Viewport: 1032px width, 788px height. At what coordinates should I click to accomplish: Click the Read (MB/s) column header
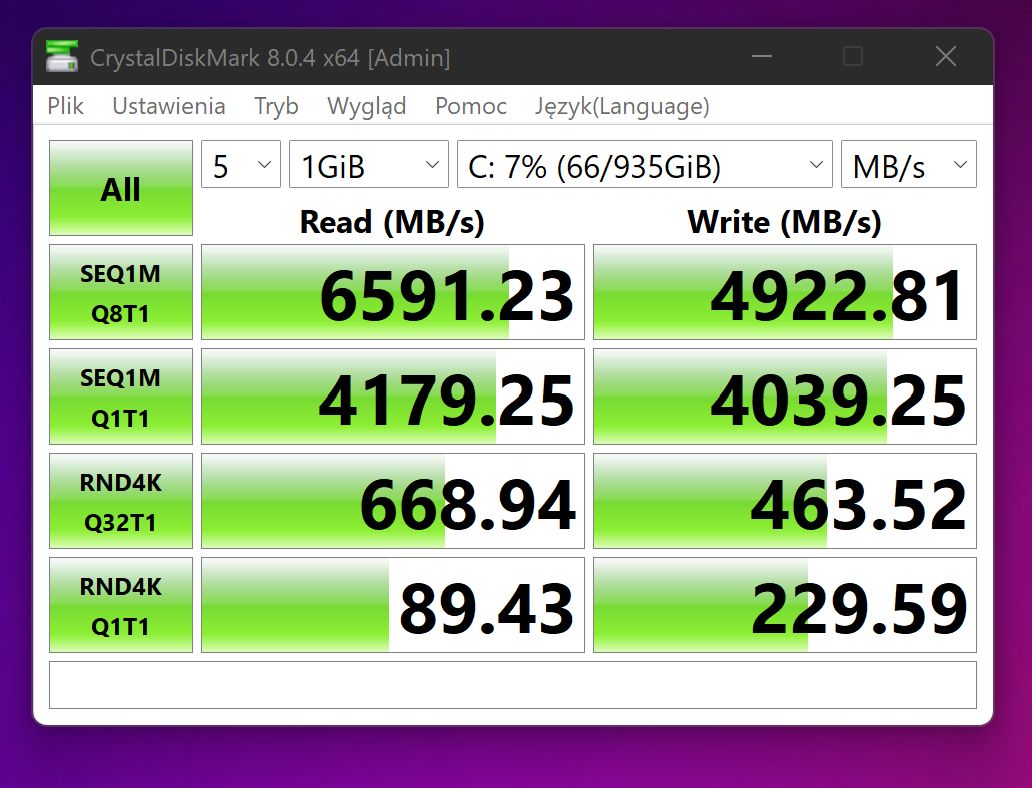click(392, 222)
